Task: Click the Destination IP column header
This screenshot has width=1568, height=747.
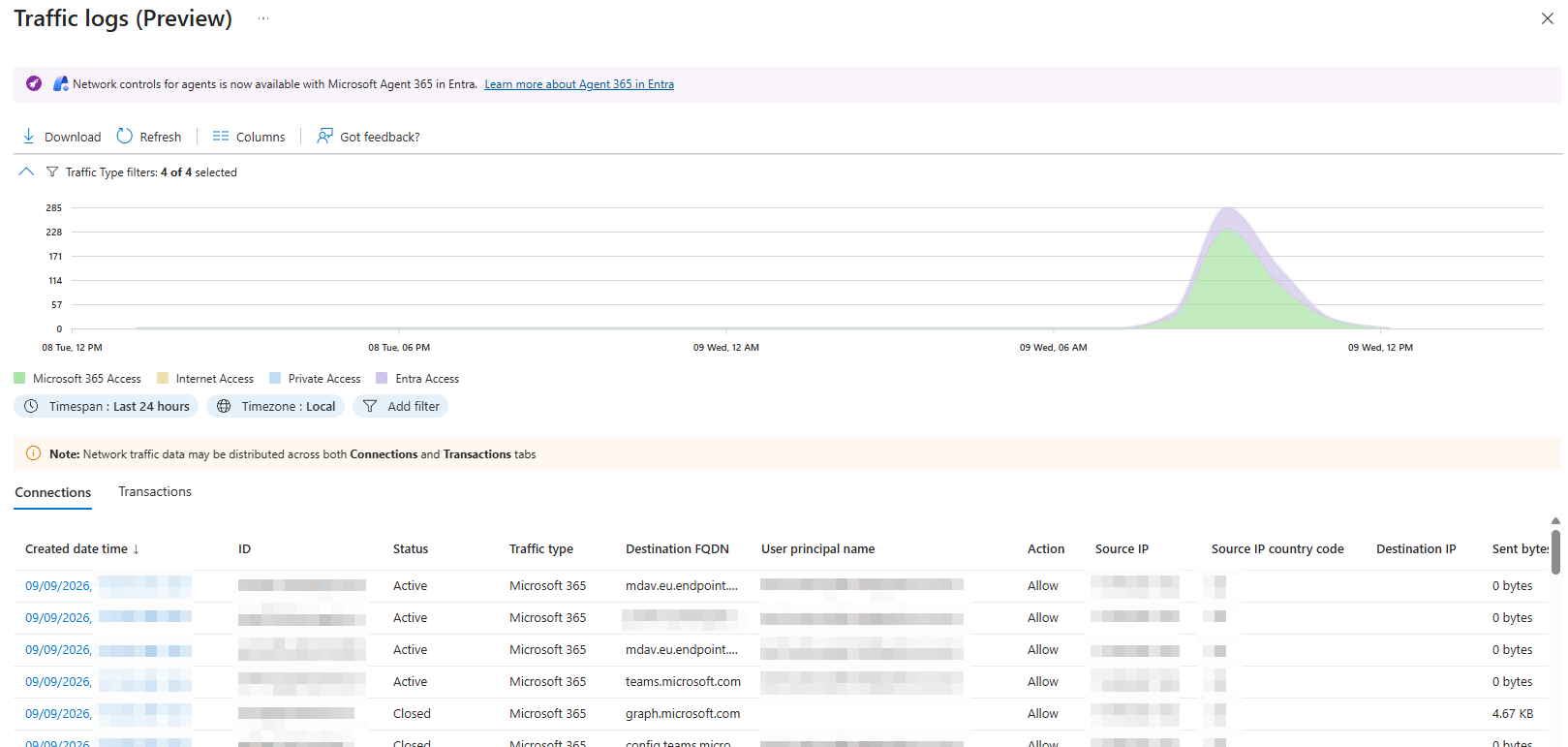Action: [1416, 548]
